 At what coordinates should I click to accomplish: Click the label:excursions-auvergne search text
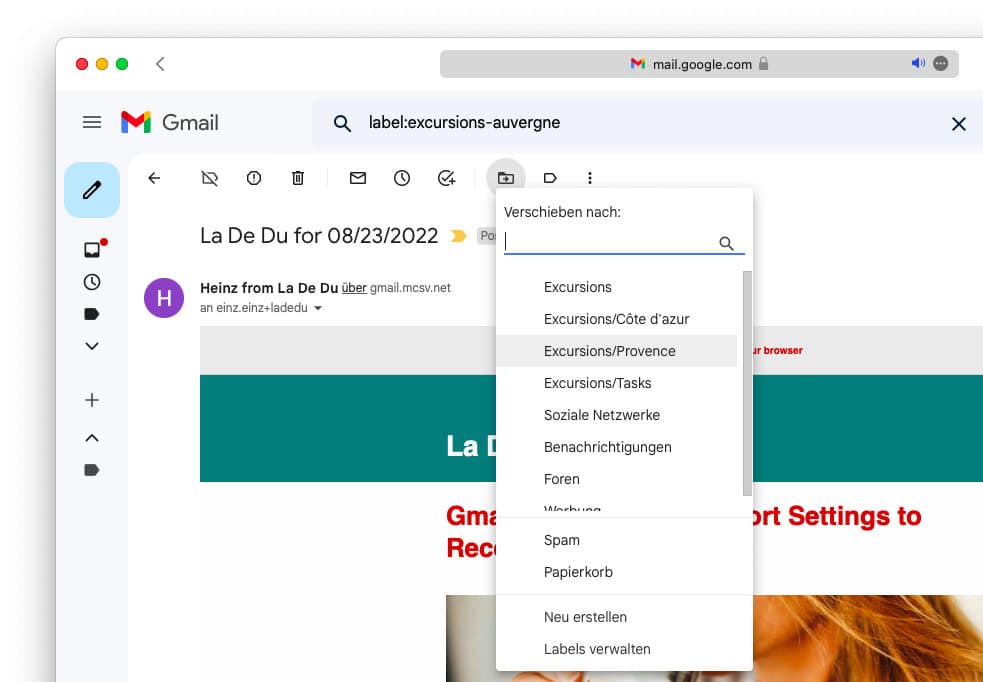tap(465, 122)
